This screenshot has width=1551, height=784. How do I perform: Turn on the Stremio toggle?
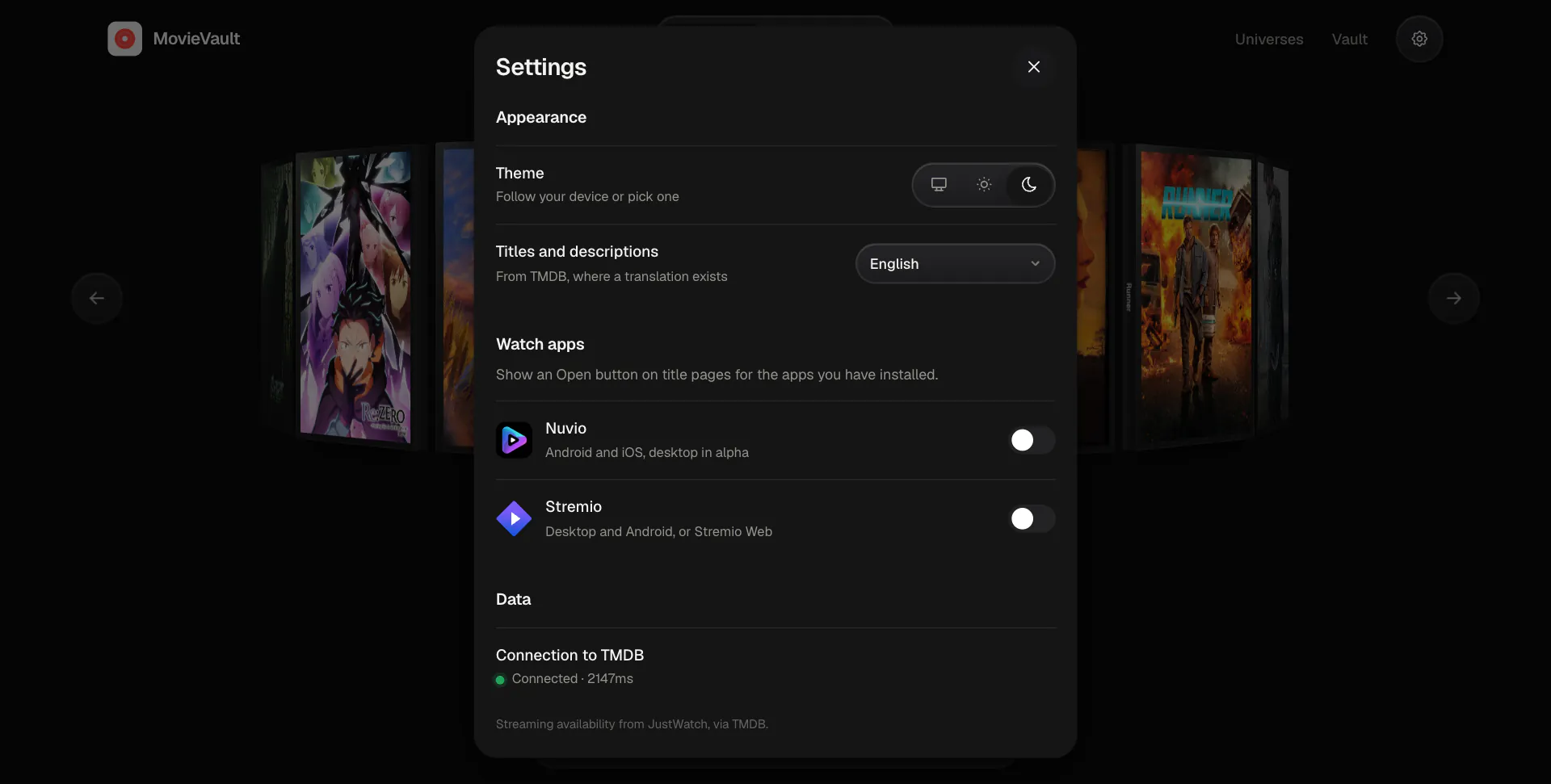pyautogui.click(x=1032, y=518)
